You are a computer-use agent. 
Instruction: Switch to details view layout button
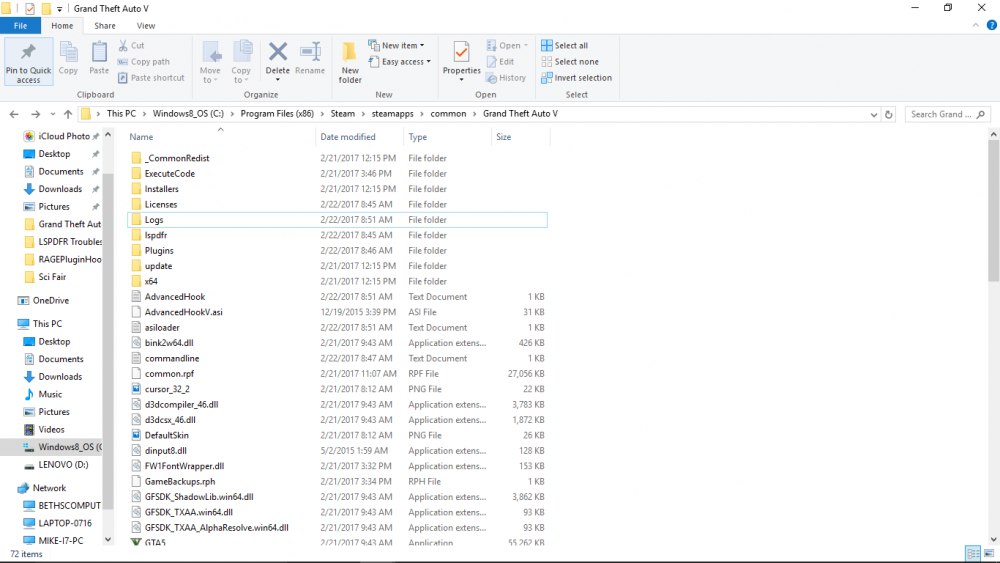pos(973,553)
